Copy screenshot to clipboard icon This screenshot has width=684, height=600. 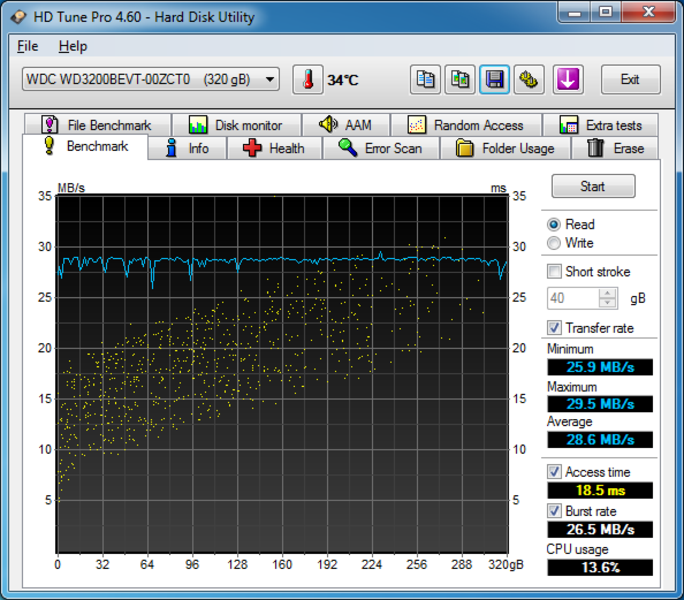point(460,80)
